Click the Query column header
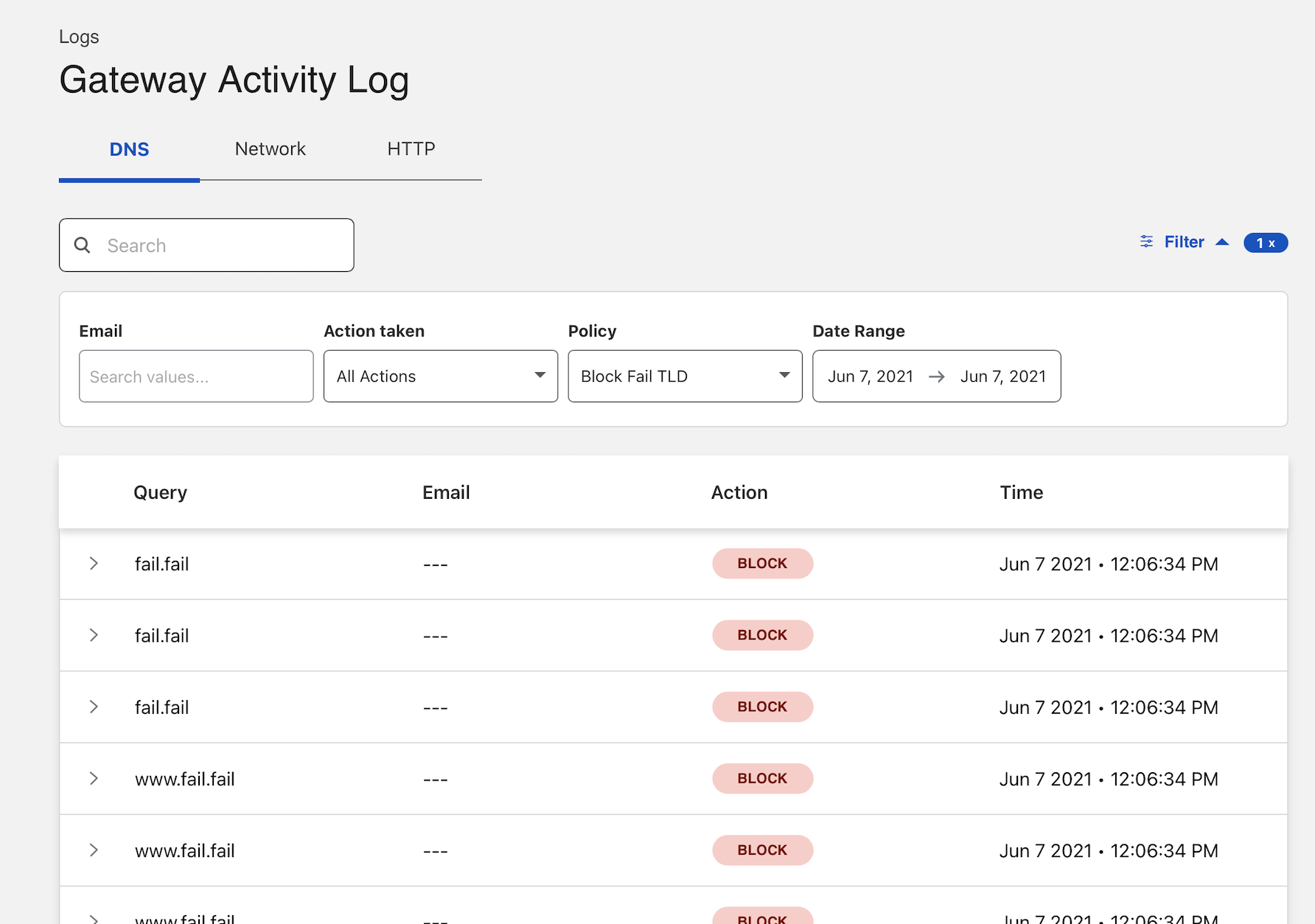The width and height of the screenshot is (1315, 924). (160, 491)
